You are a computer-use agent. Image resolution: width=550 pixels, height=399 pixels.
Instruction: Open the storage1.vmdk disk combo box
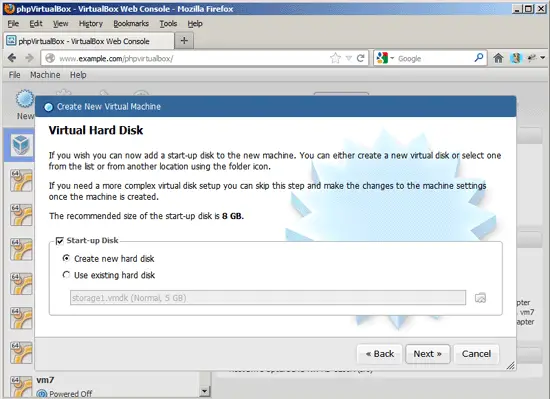click(268, 298)
